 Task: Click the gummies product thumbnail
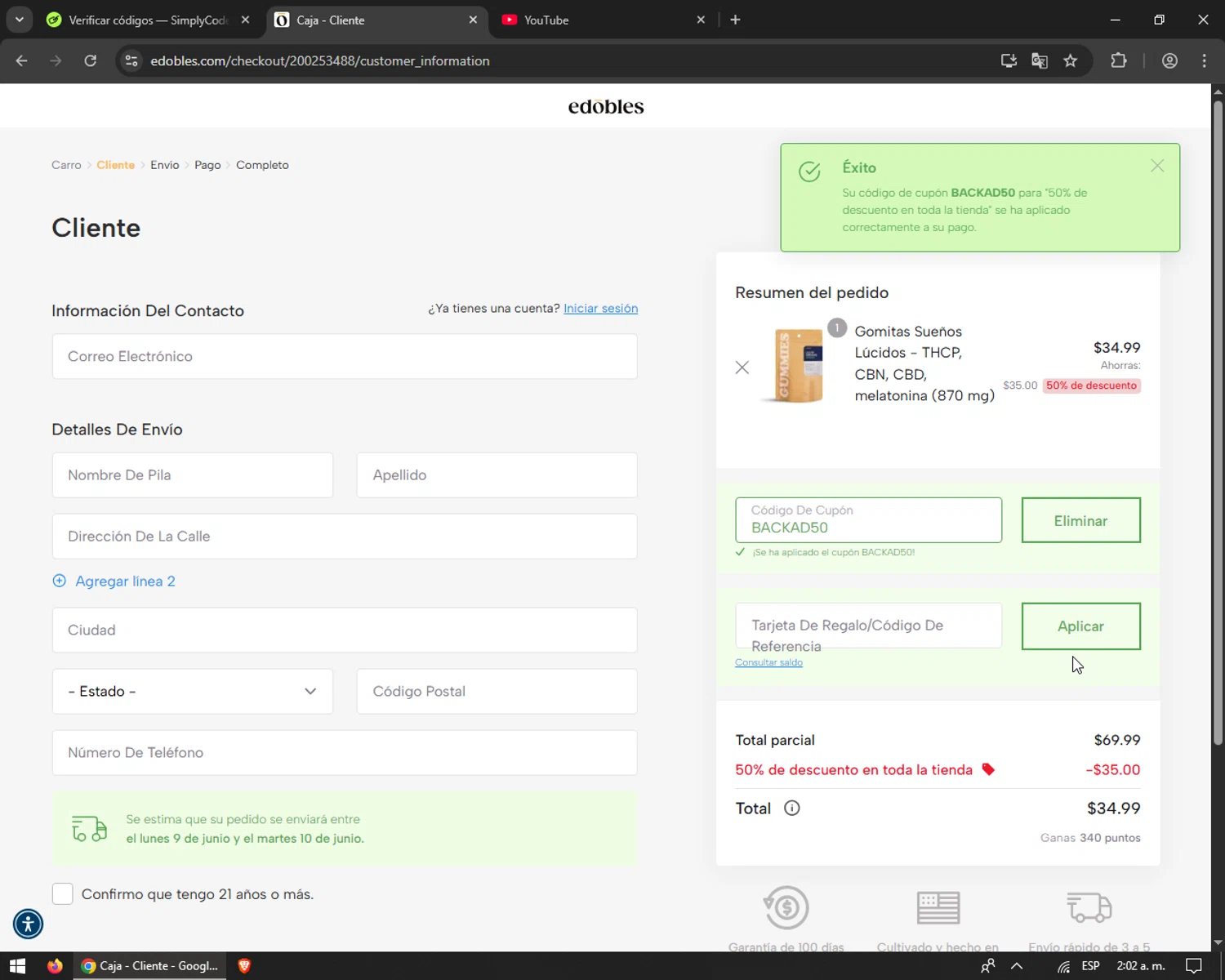797,365
